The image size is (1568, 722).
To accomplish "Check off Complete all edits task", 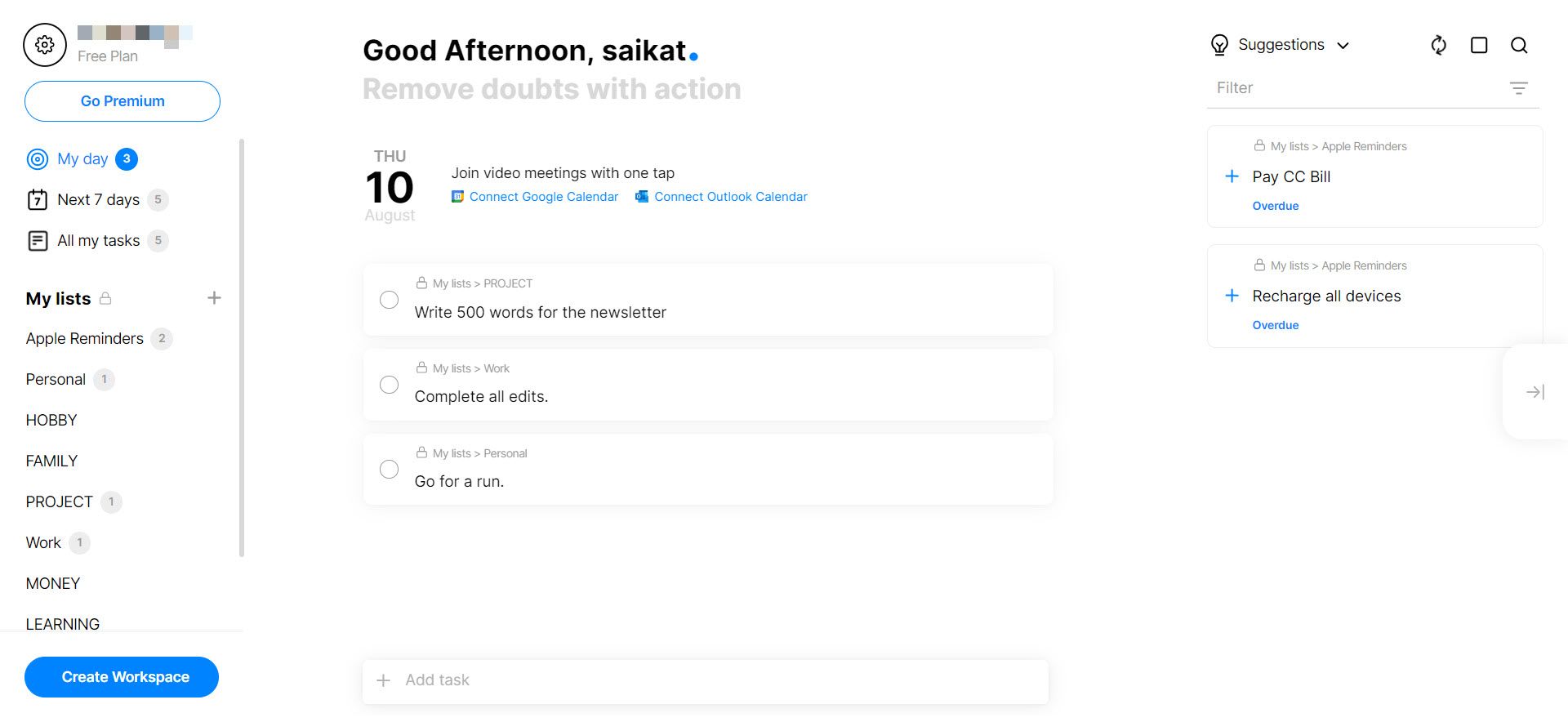I will pyautogui.click(x=390, y=385).
